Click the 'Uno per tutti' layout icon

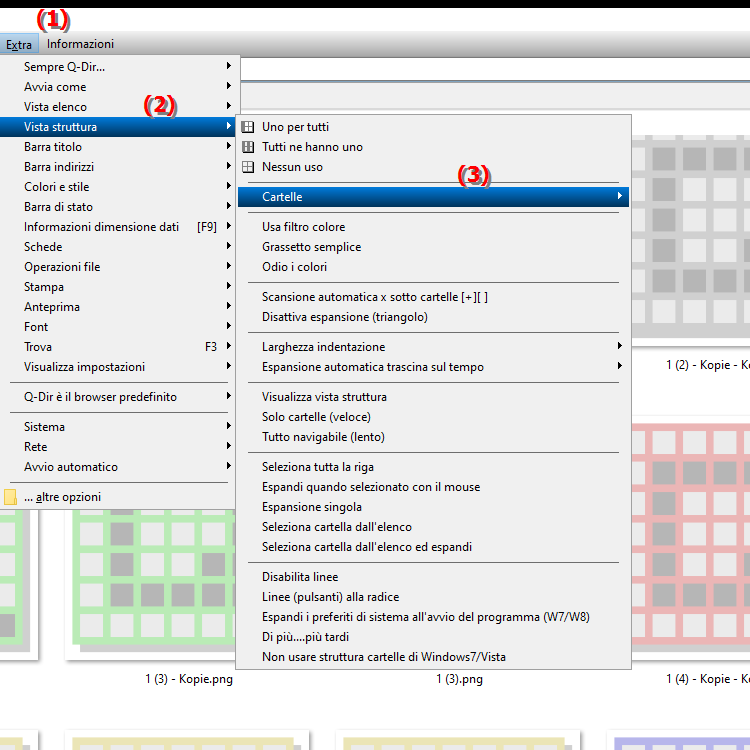(248, 127)
